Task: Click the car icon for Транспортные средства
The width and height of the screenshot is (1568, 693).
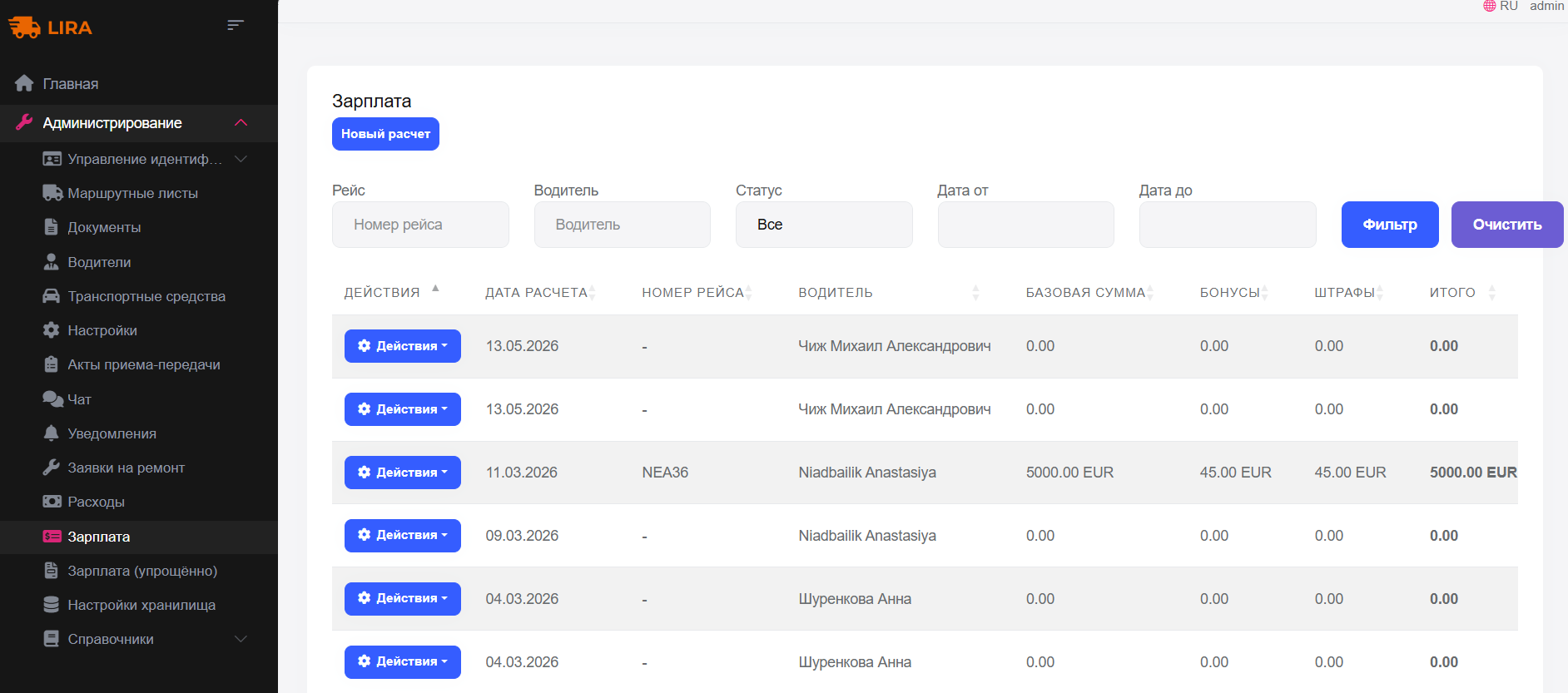Action: [52, 295]
